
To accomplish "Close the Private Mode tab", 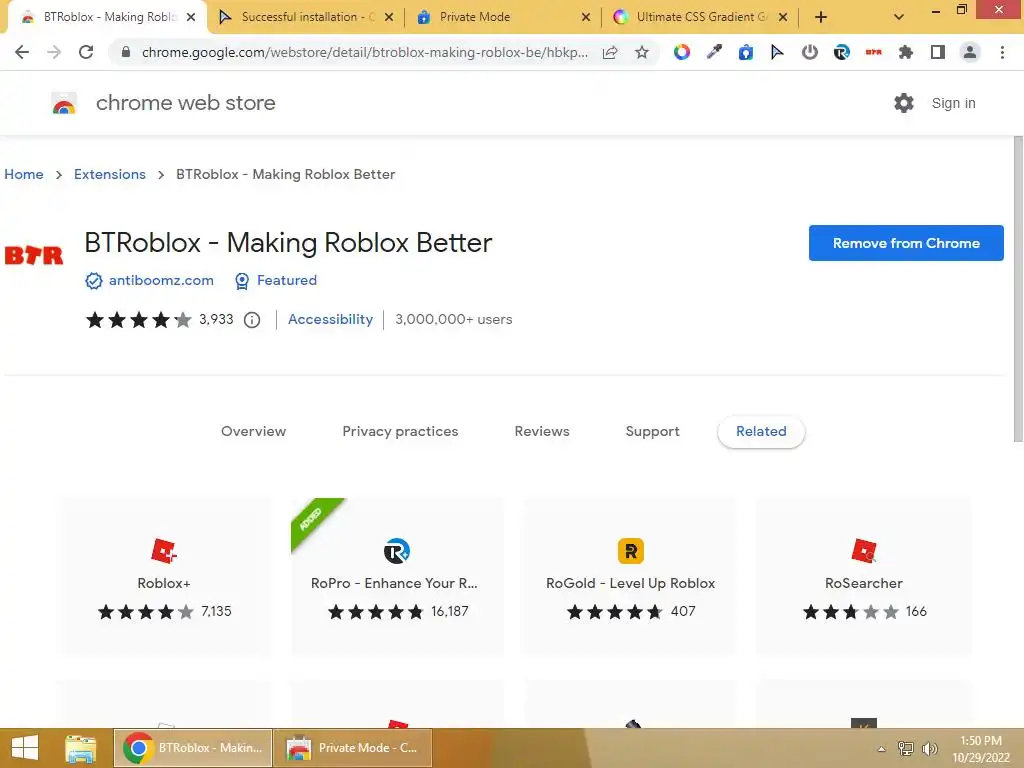I will (586, 18).
